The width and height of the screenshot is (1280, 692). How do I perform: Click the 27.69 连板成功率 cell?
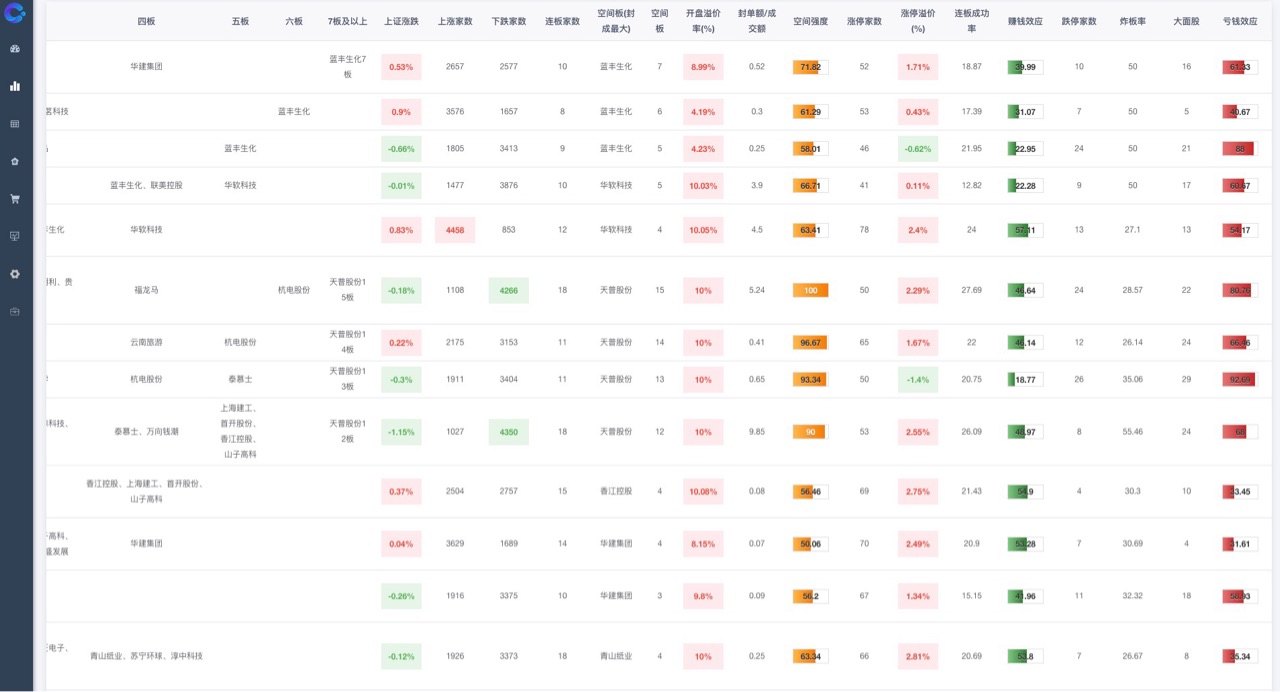point(971,290)
